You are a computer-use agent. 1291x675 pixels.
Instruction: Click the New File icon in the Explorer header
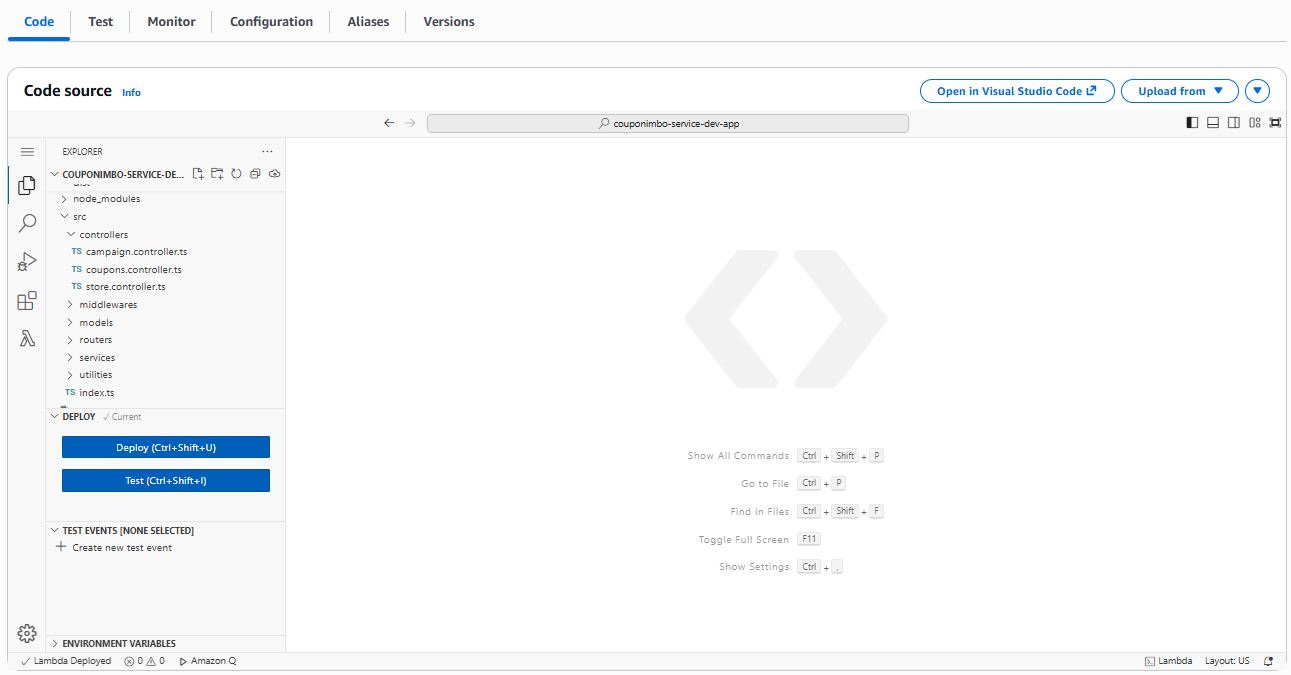198,174
